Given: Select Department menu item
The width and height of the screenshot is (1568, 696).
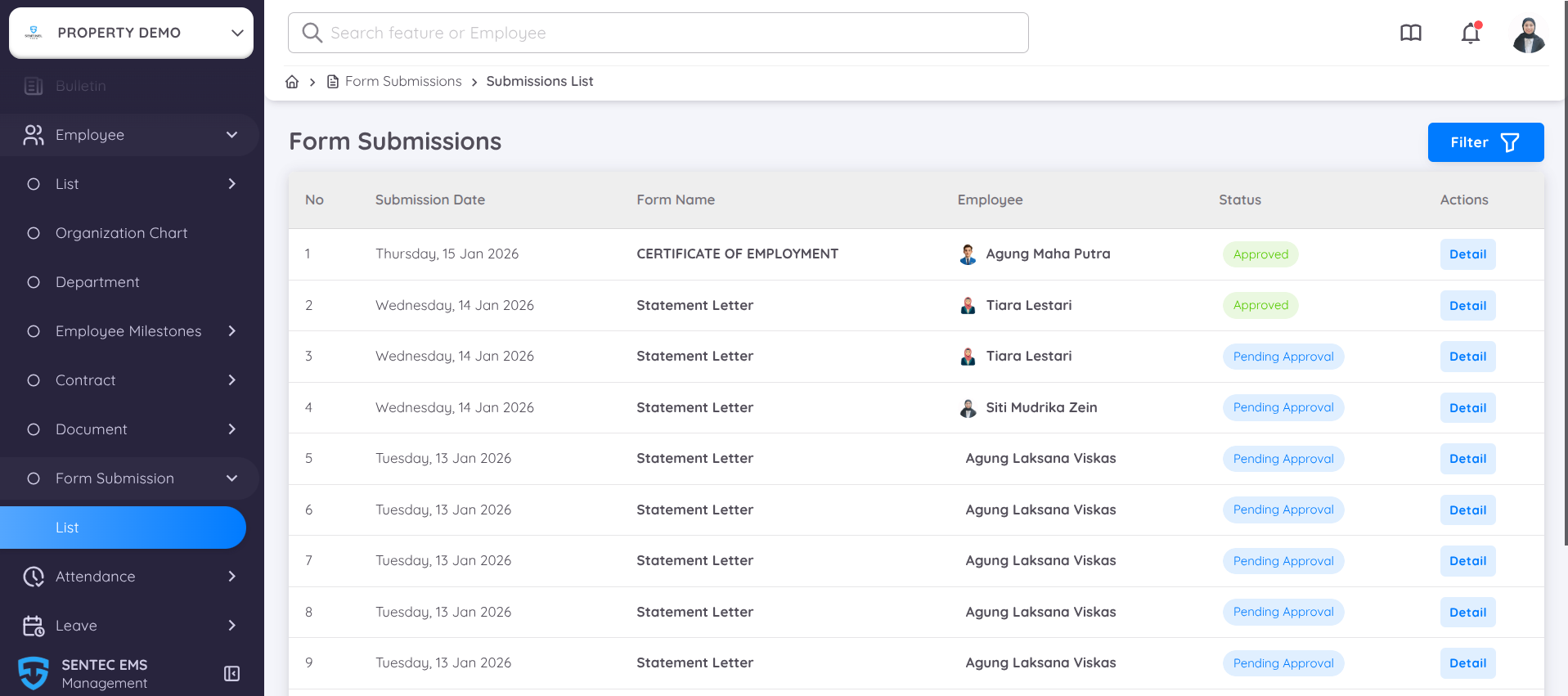Looking at the screenshot, I should coord(97,282).
